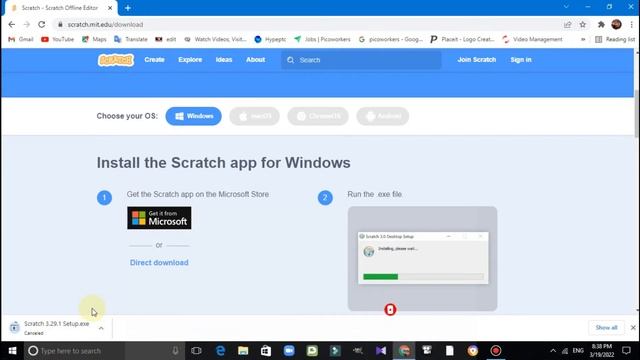Open Microsoft Store from the taskbar
The image size is (640, 360).
[266, 351]
